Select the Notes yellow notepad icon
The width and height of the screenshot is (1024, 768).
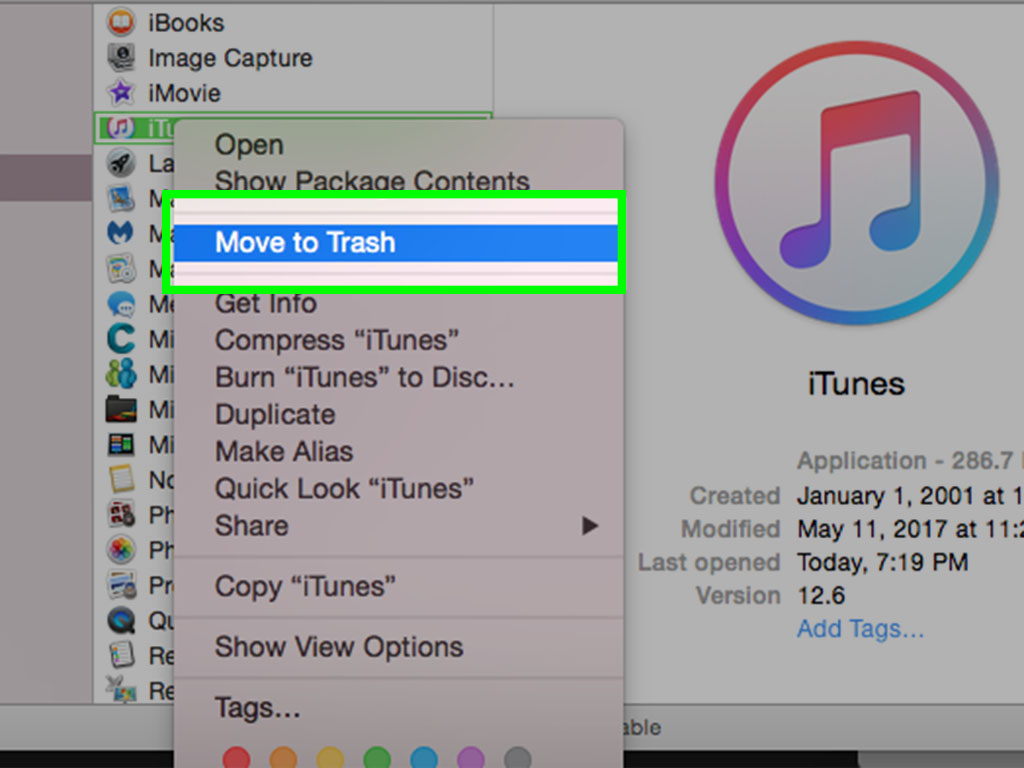(121, 480)
